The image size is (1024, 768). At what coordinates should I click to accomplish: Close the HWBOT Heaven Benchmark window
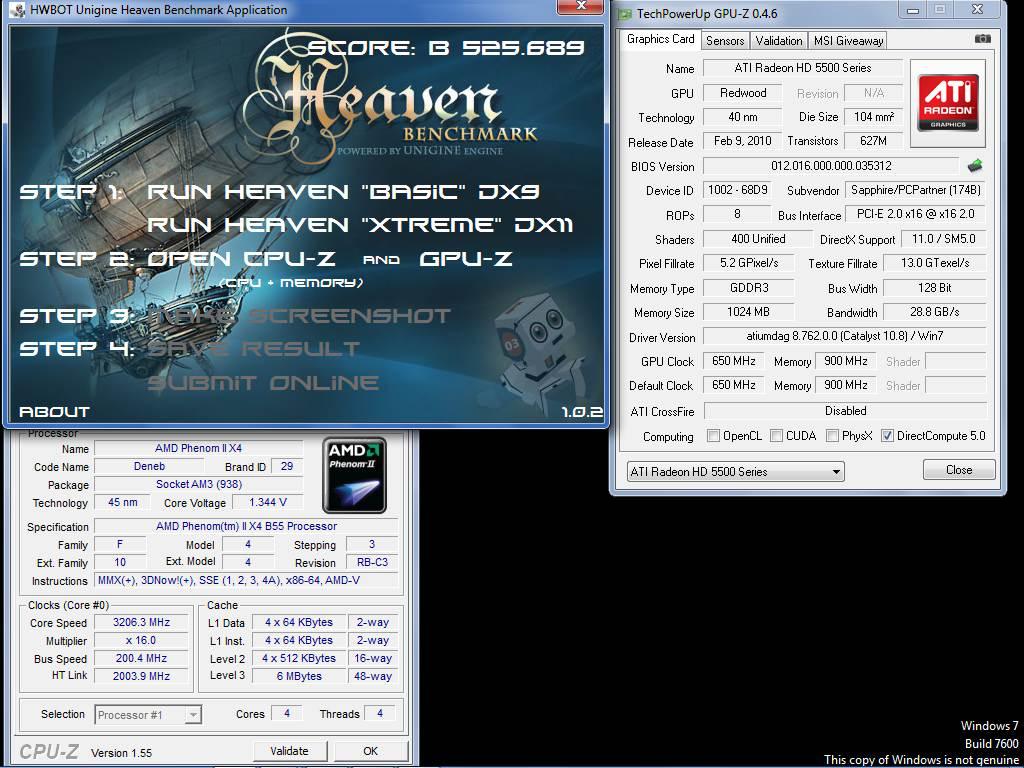[581, 7]
